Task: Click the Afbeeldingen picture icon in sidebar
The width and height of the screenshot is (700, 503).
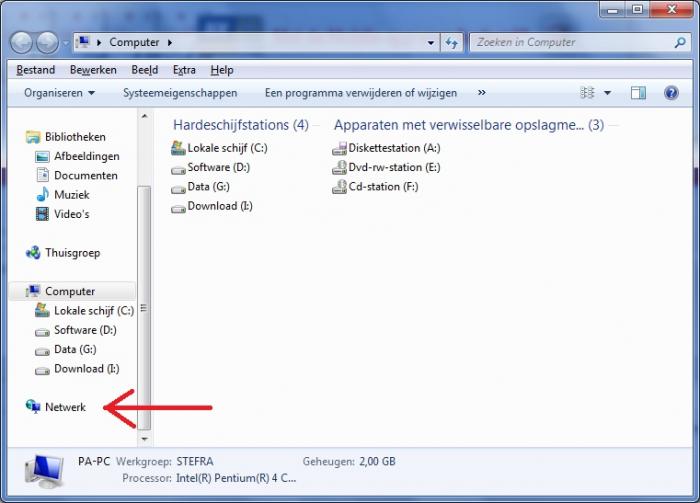Action: 42,157
